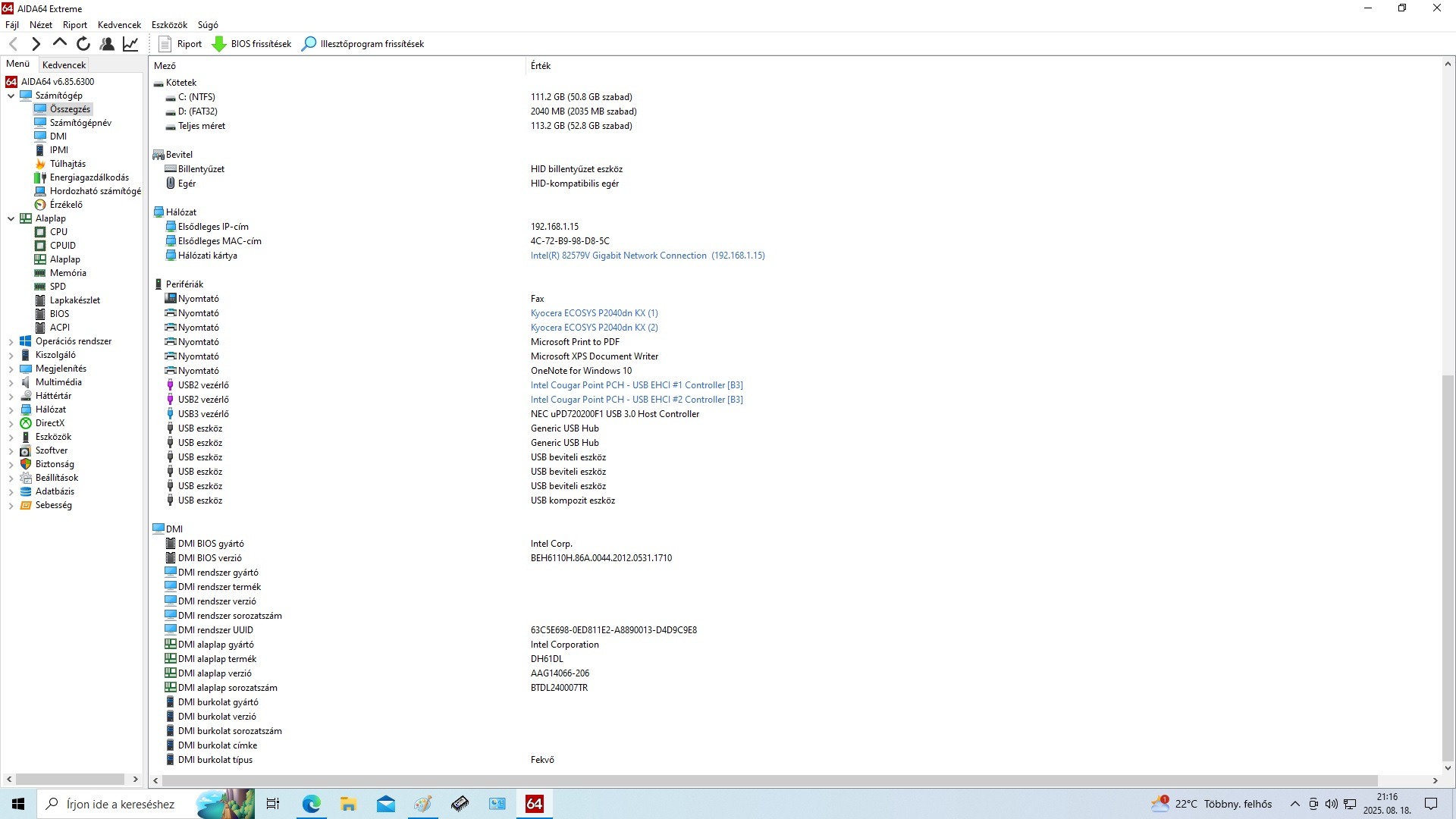Screen dimensions: 1456x819
Task: Collapse the Számítógép tree node
Action: tap(11, 96)
